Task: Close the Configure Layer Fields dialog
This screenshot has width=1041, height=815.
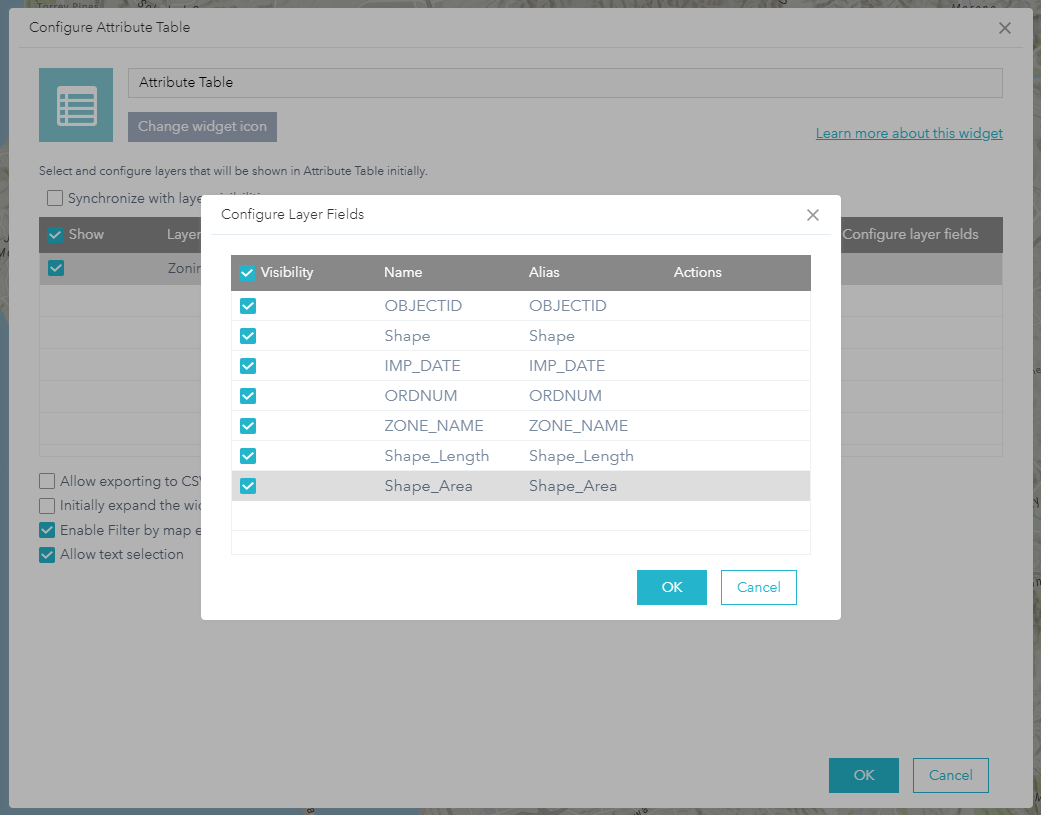Action: [x=813, y=215]
